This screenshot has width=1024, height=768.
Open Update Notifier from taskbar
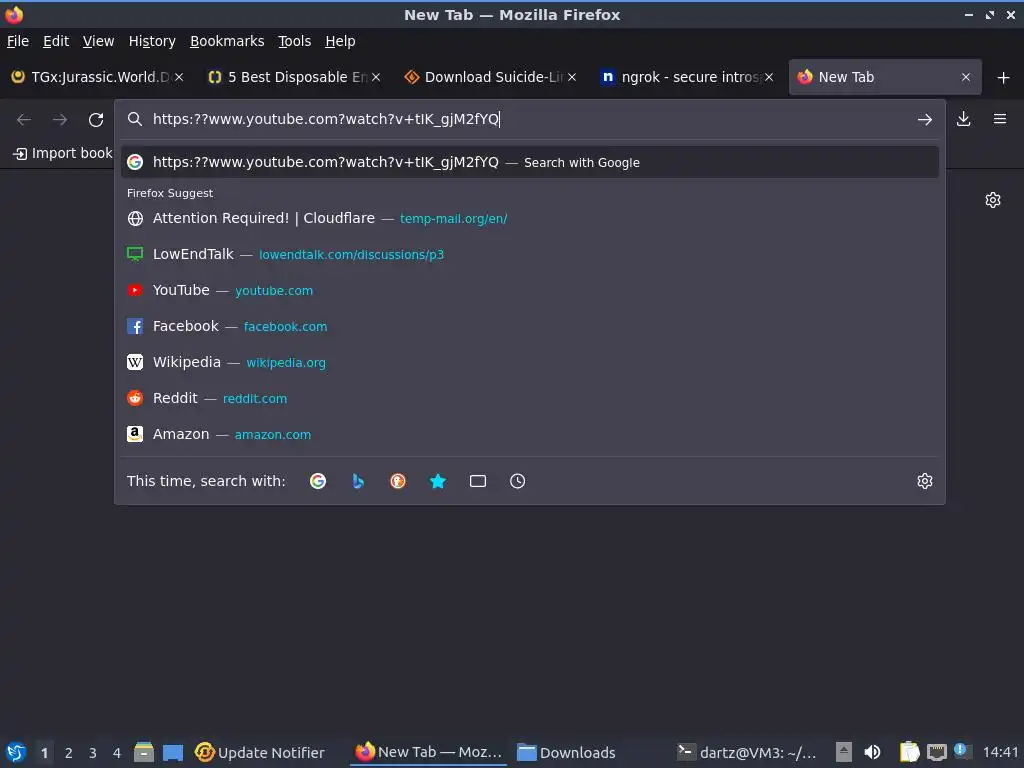(260, 752)
